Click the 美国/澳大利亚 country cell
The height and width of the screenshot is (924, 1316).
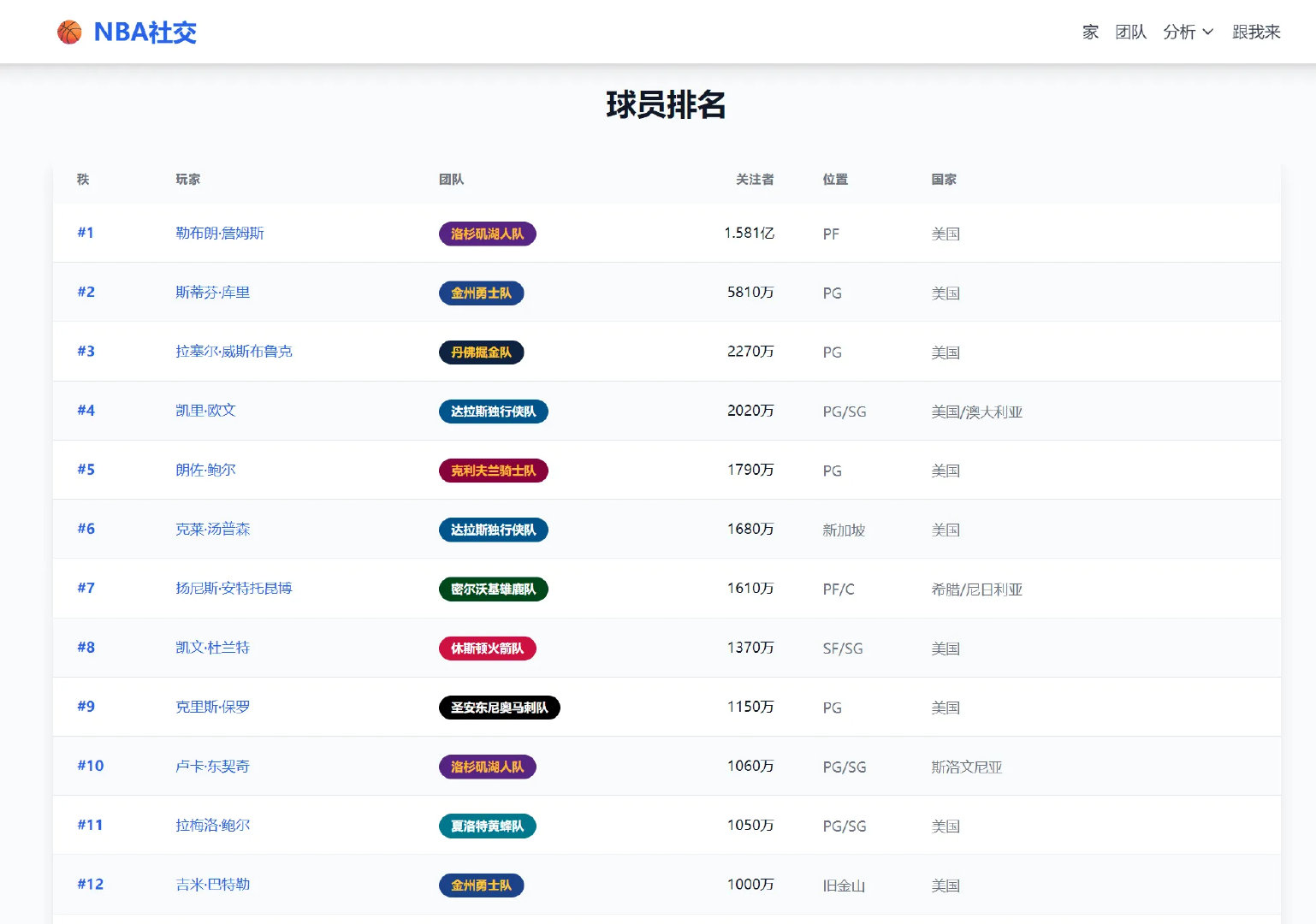pos(977,412)
